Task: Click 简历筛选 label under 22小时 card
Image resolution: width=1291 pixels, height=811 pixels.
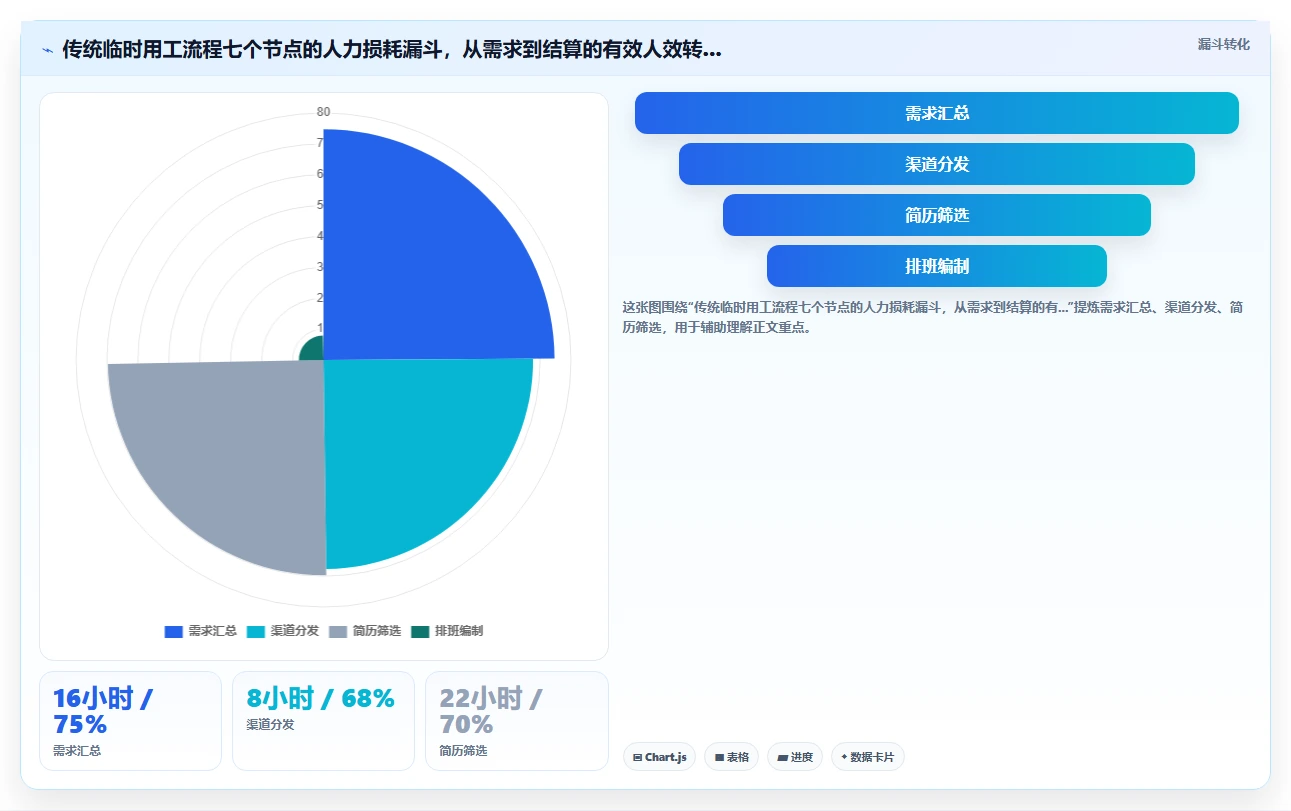Action: (463, 750)
